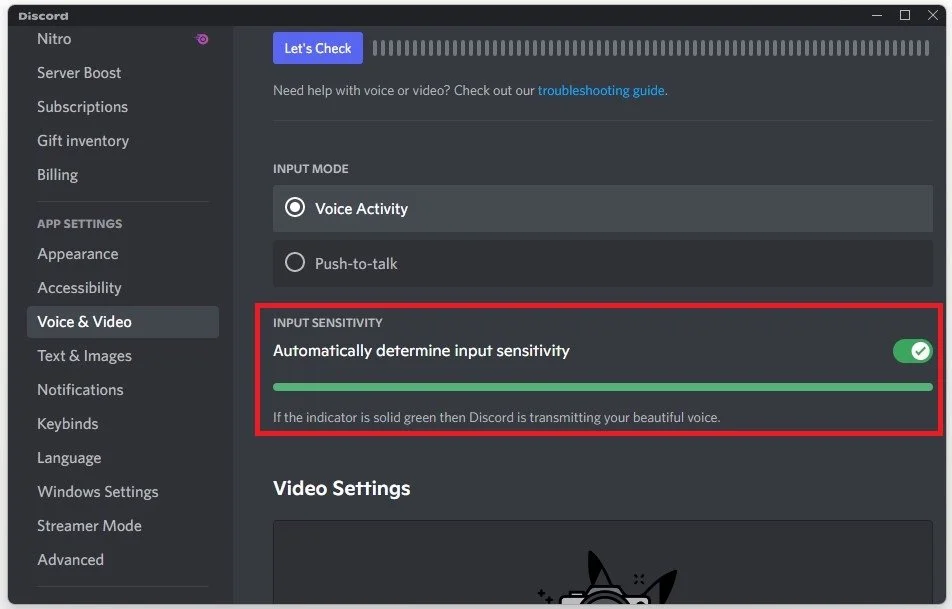Select Voice & Video settings
952x609 pixels.
tap(123, 322)
